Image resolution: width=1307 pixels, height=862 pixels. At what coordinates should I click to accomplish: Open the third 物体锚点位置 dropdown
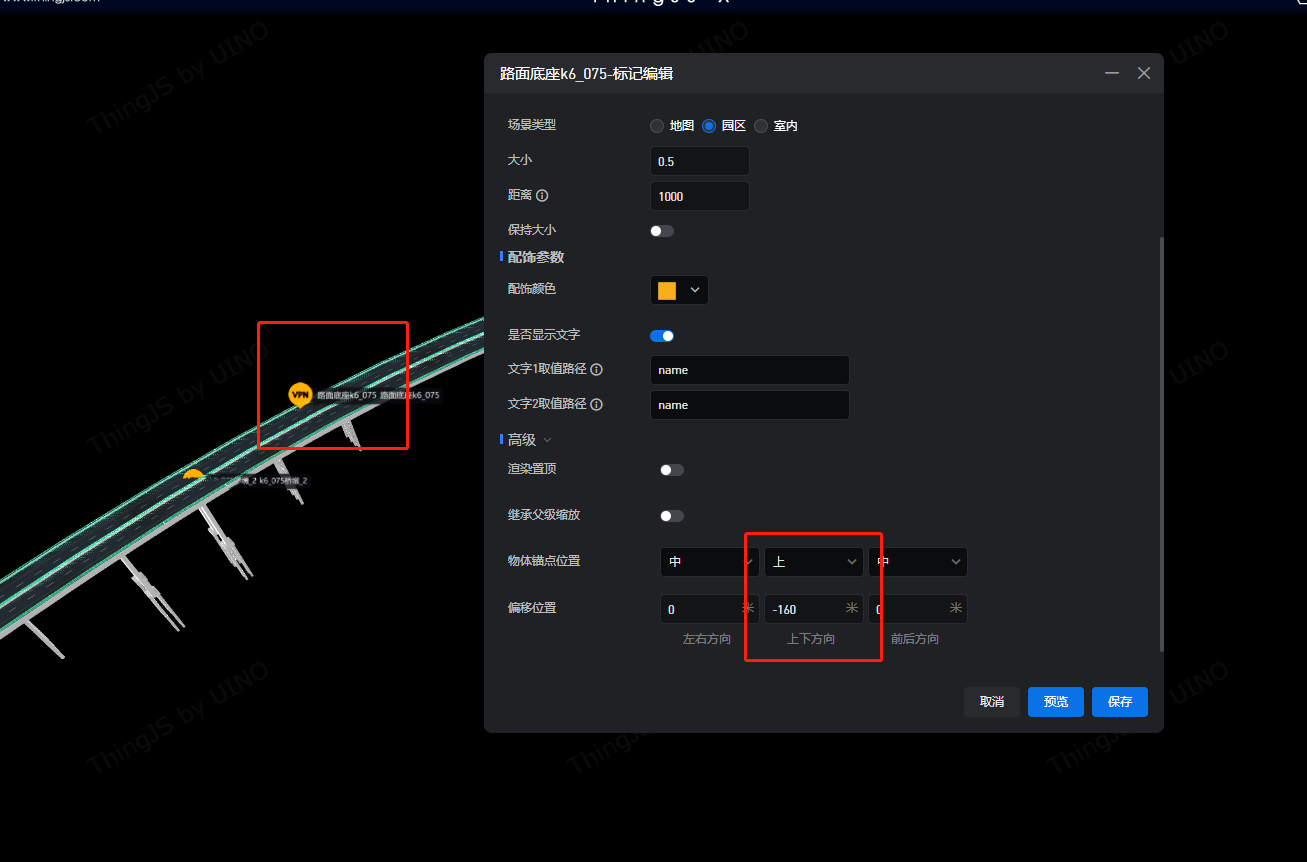pyautogui.click(x=918, y=562)
